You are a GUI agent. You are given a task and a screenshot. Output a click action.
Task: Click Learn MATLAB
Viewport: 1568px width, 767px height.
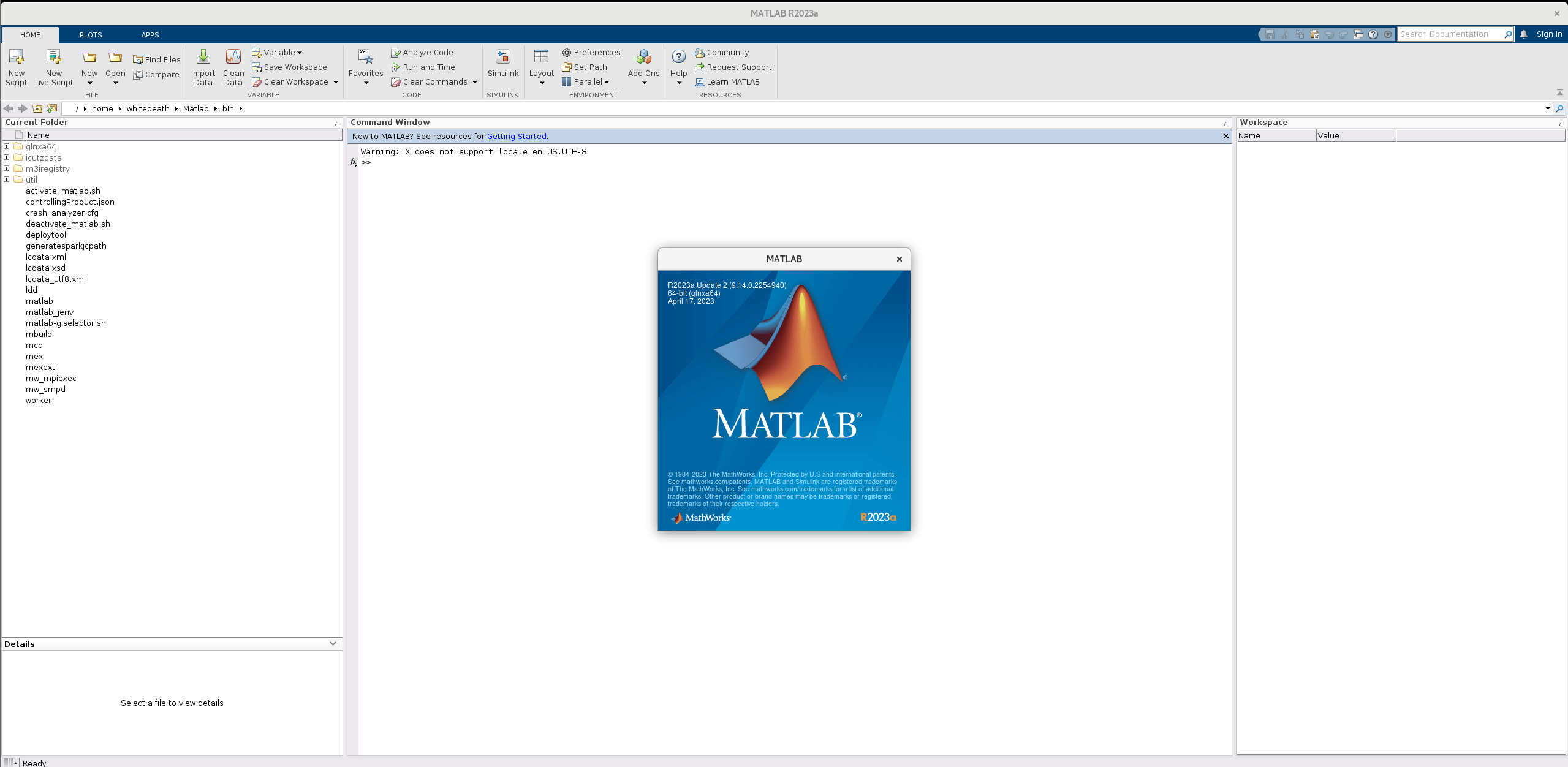(x=727, y=81)
